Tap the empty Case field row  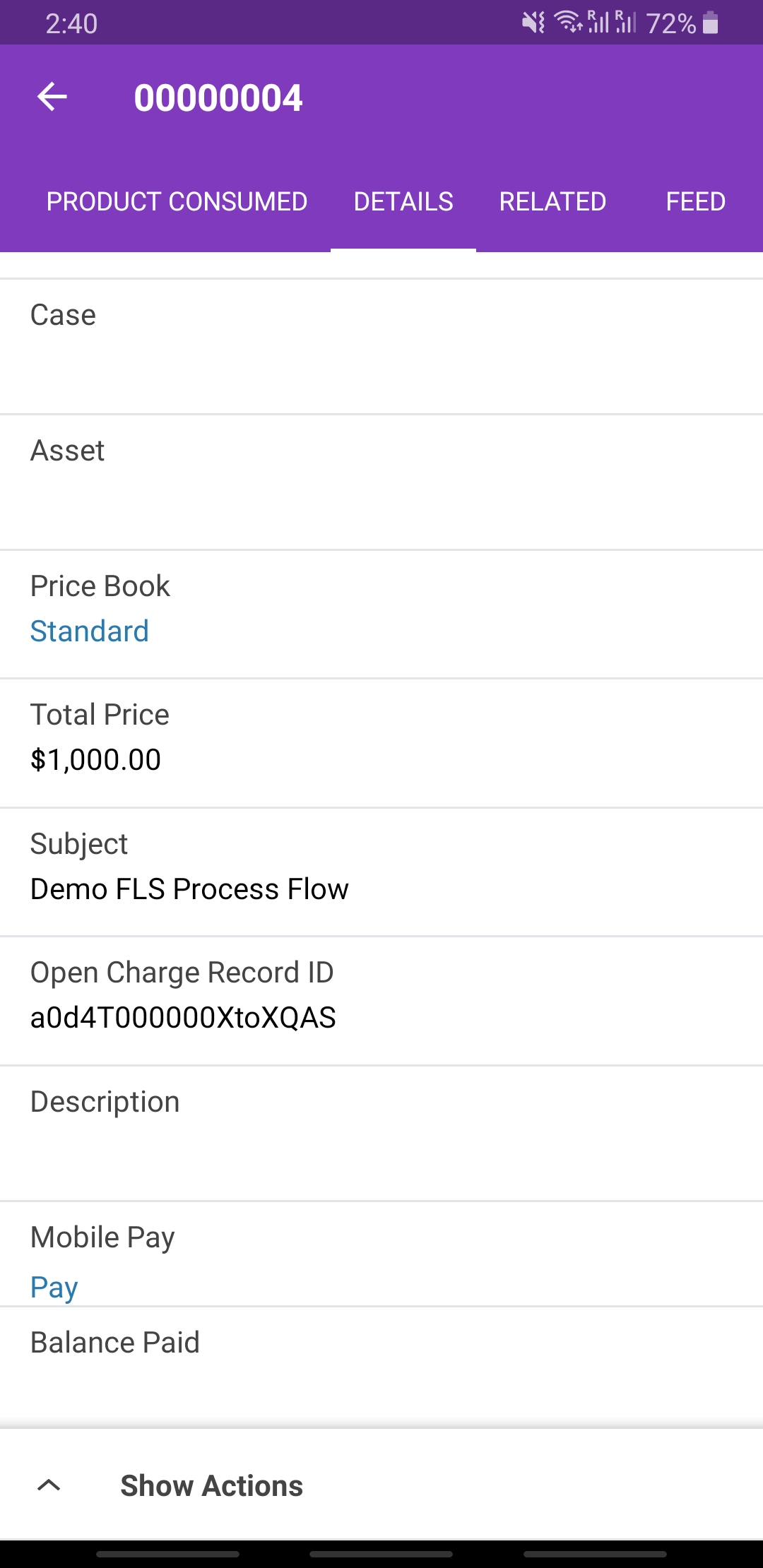point(381,347)
